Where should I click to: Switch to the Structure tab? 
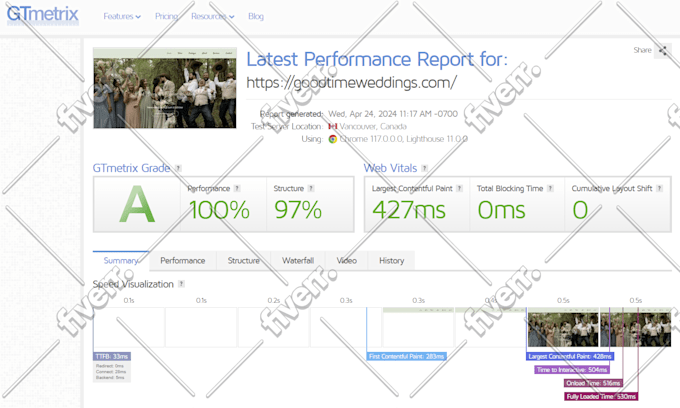click(243, 261)
